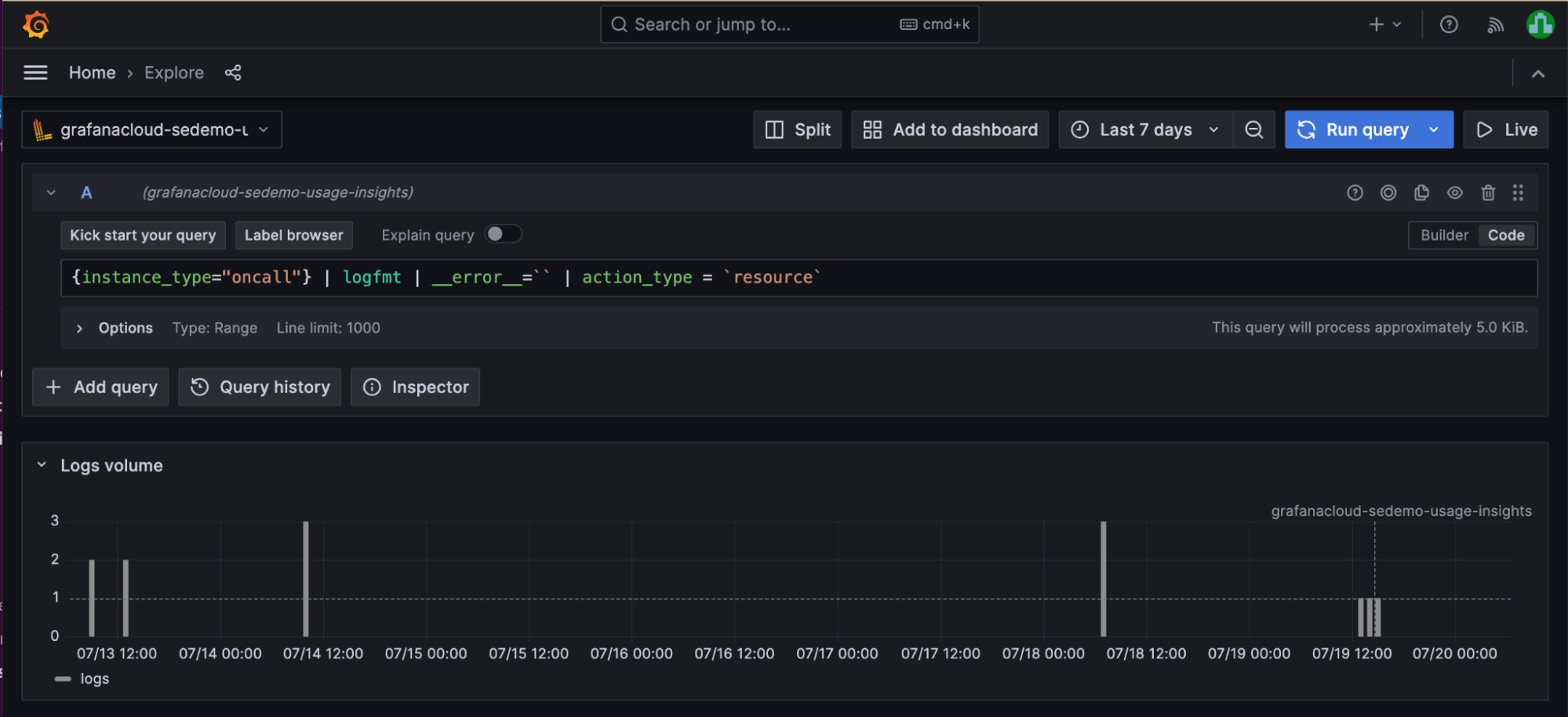
Task: Open the hamburger navigation menu
Action: pyautogui.click(x=35, y=72)
